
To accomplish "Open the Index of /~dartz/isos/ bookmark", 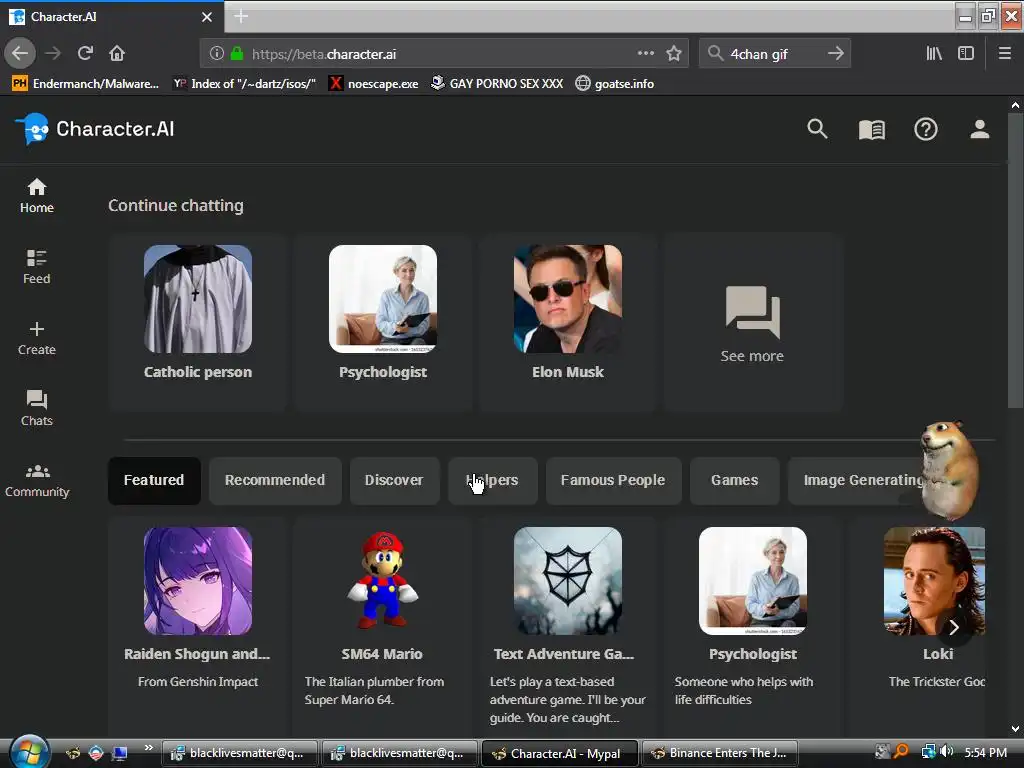I will click(x=244, y=84).
